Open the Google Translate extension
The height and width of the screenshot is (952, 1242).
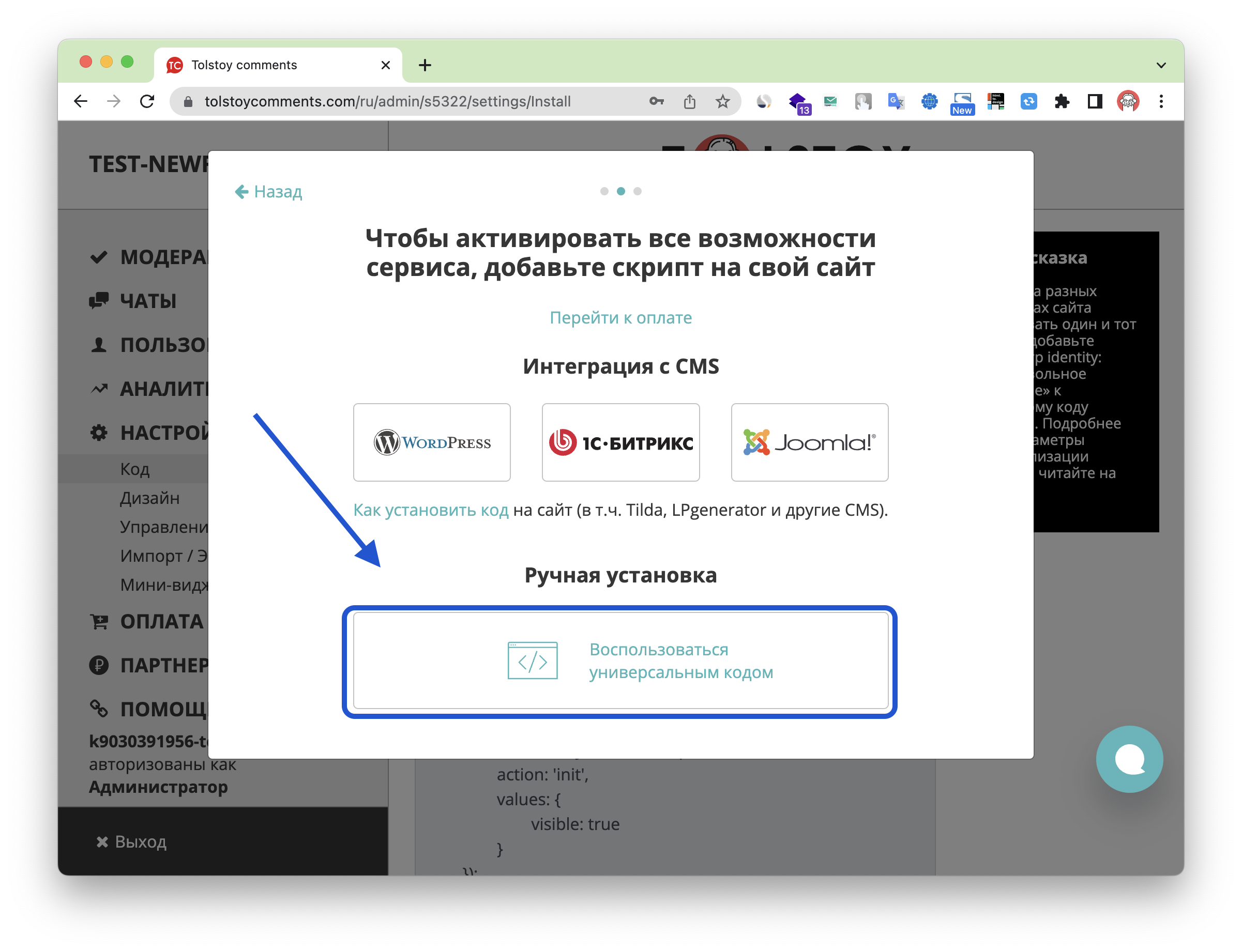point(896,101)
